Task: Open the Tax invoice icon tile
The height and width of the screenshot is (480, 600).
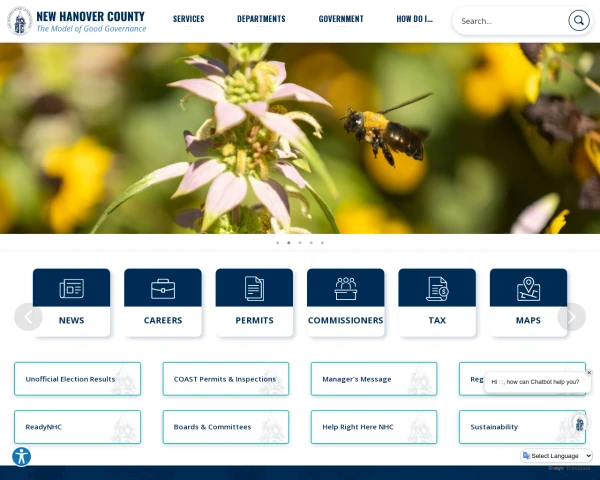Action: click(x=437, y=289)
